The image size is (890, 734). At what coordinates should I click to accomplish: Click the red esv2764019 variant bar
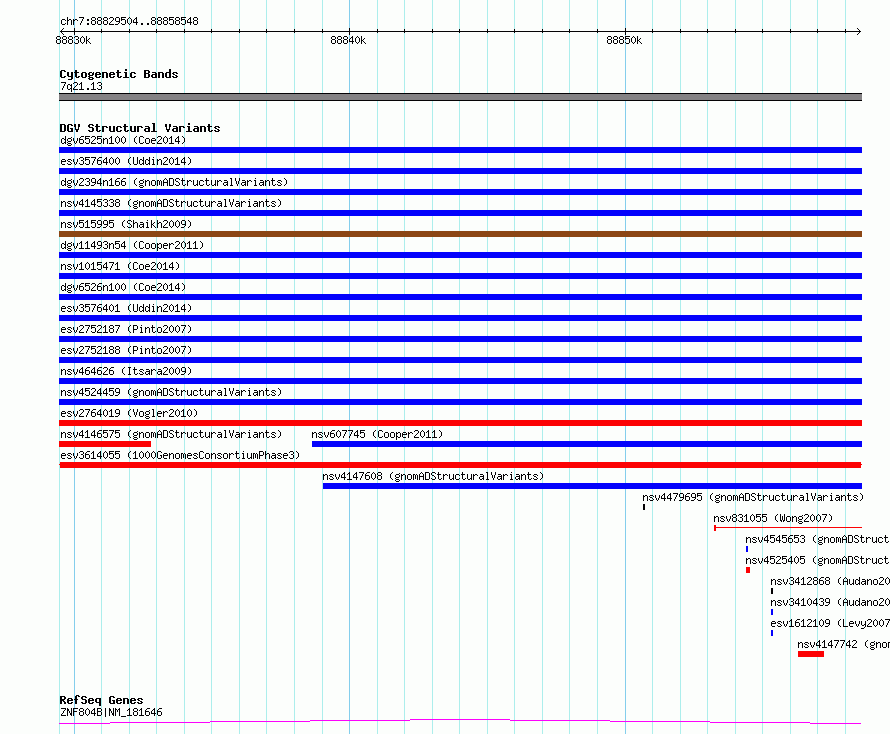coord(460,423)
